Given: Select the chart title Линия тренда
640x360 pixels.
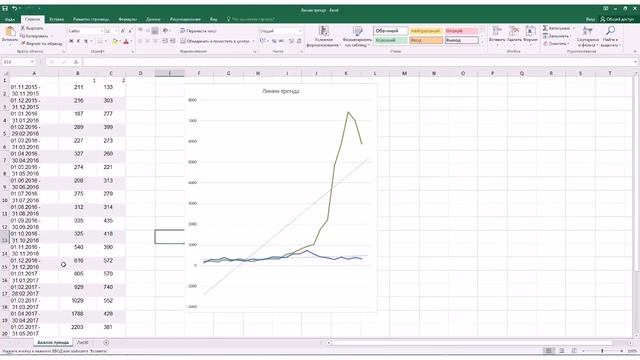Looking at the screenshot, I should 280,91.
